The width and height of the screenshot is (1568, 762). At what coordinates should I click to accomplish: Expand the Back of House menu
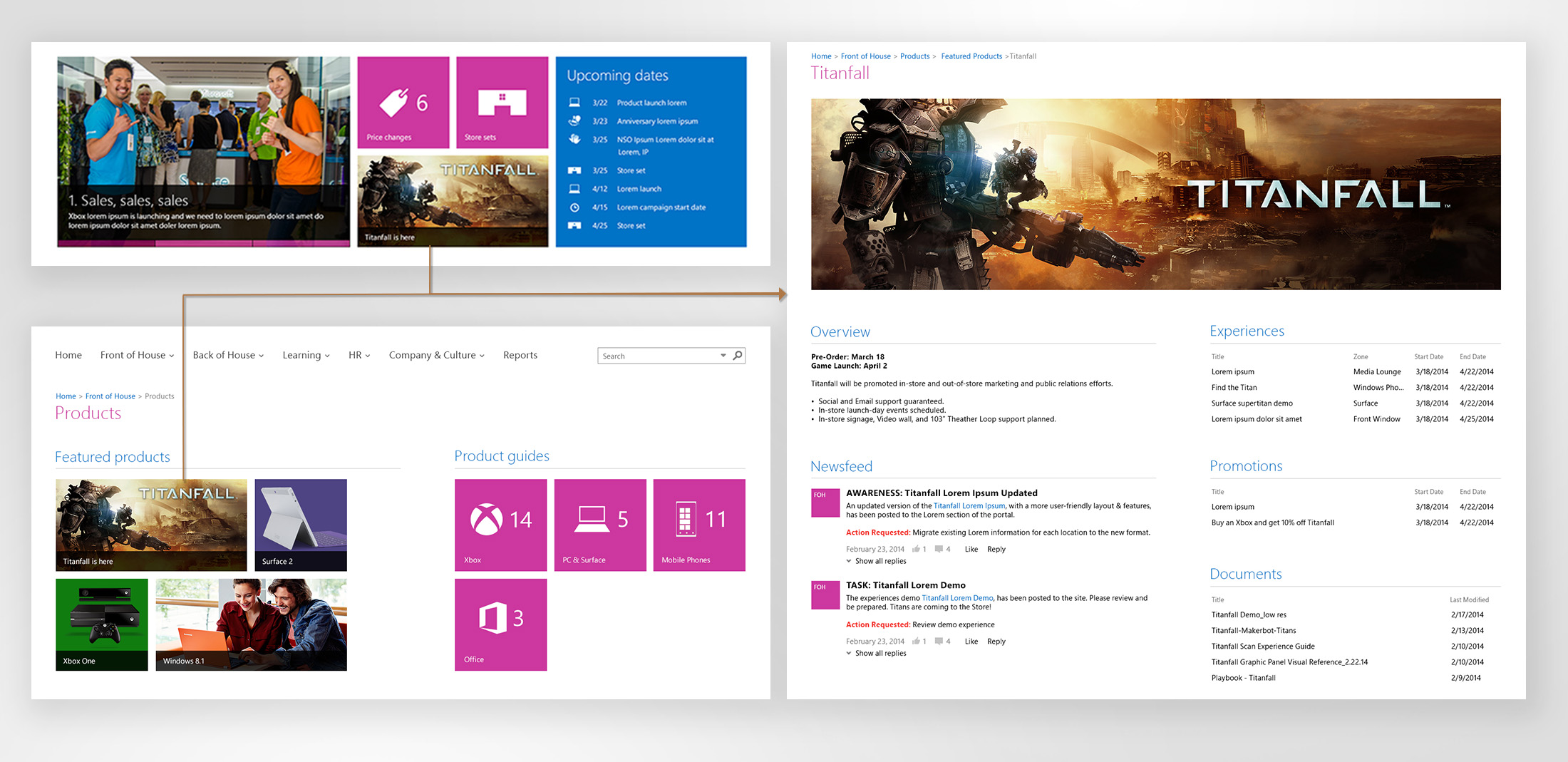(x=228, y=355)
